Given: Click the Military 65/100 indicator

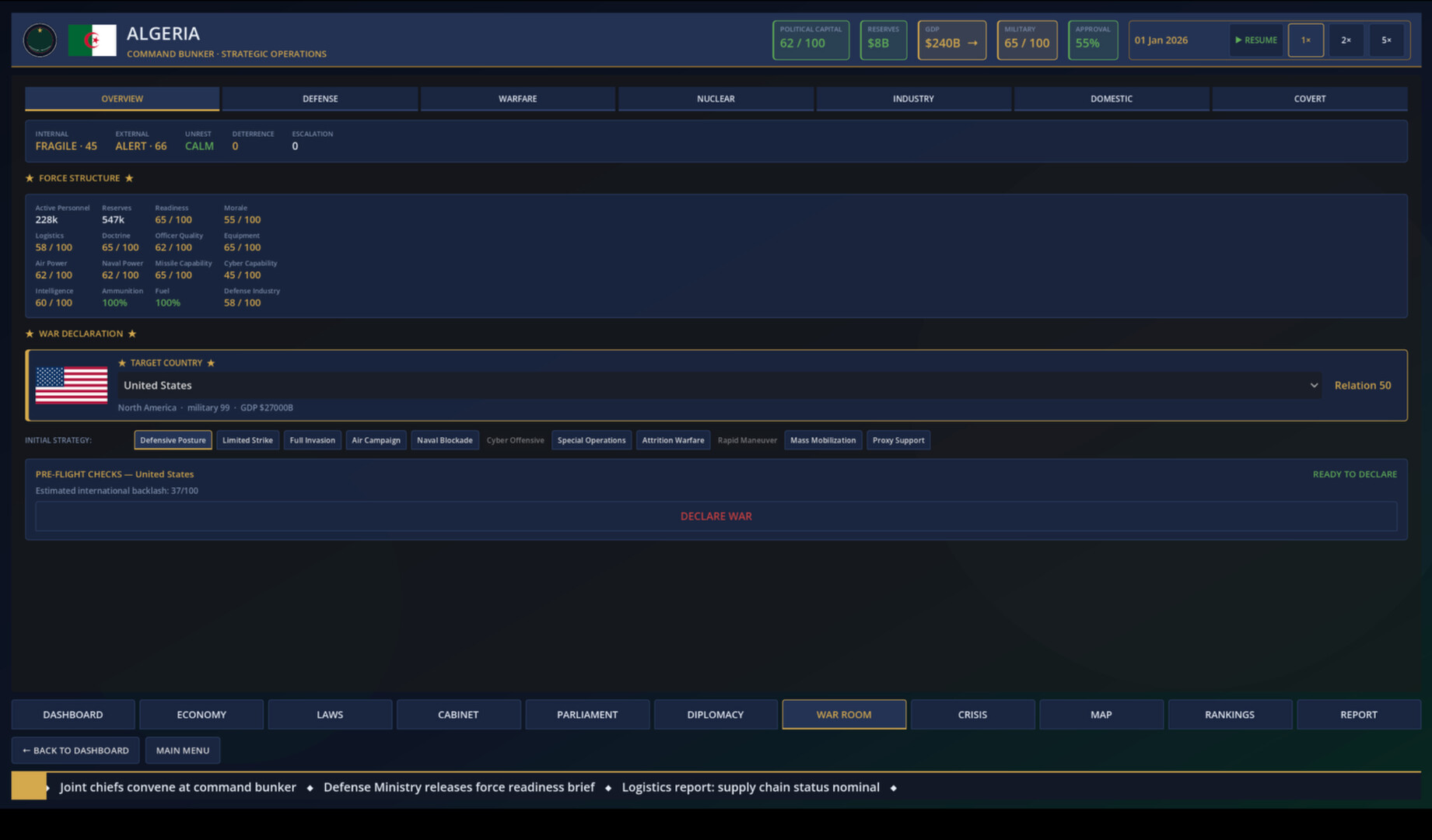Looking at the screenshot, I should [1027, 40].
